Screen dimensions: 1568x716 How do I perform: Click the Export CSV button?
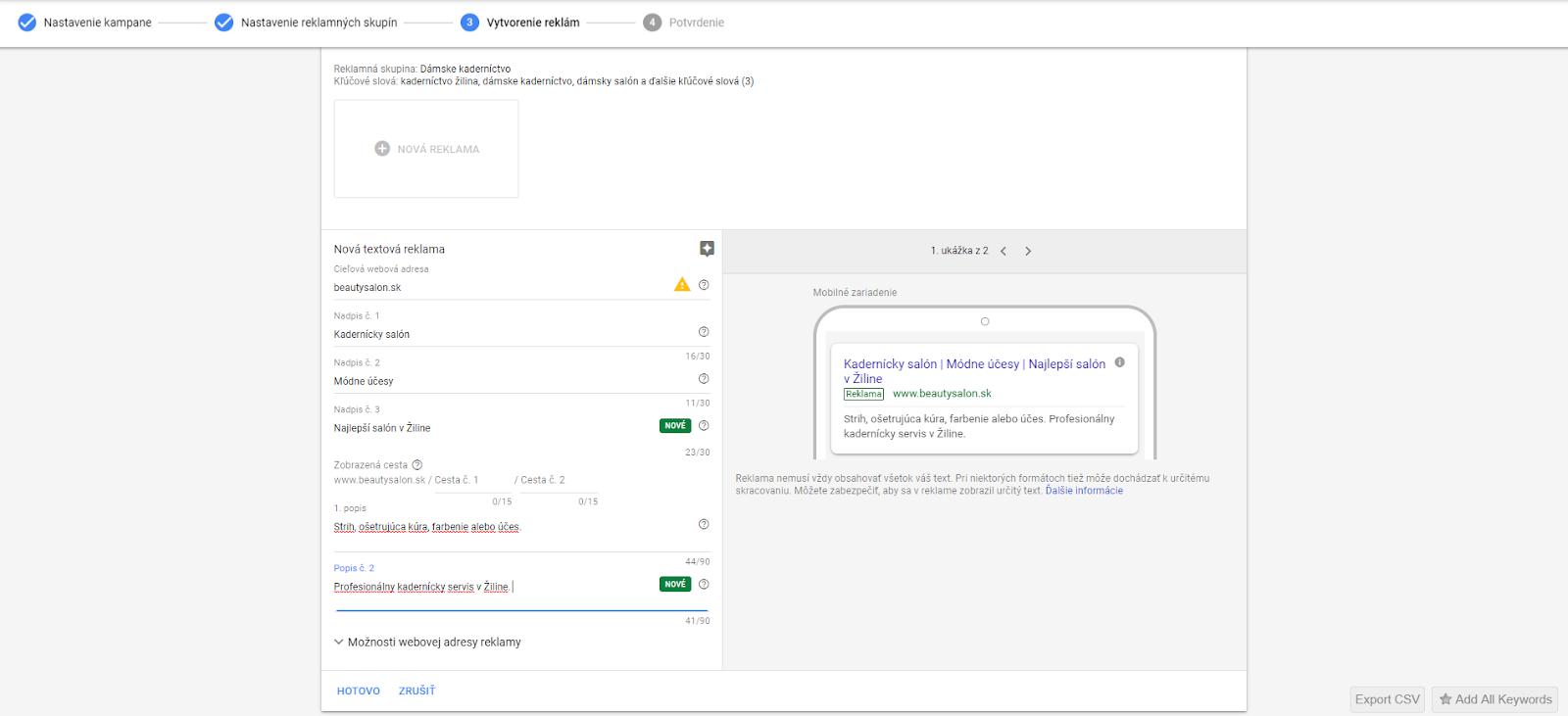(x=1387, y=699)
